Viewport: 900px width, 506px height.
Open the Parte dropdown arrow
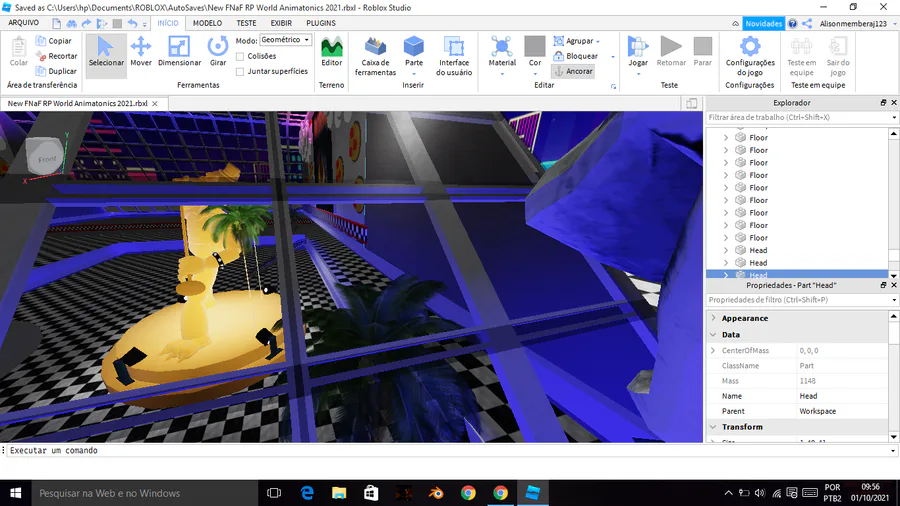[x=413, y=73]
